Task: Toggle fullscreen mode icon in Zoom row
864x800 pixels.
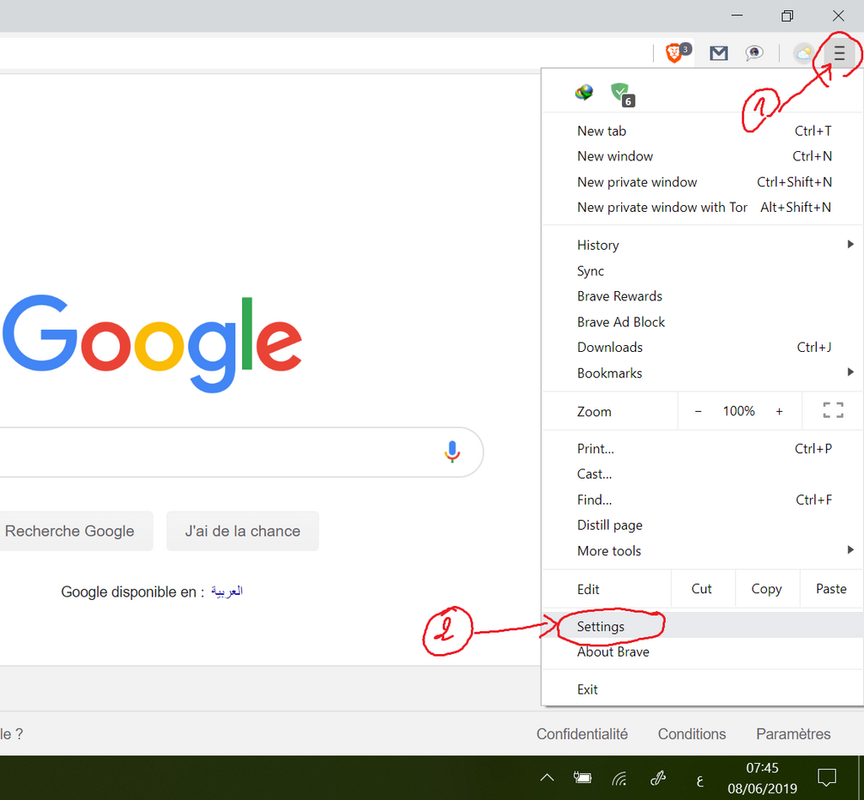Action: (833, 410)
